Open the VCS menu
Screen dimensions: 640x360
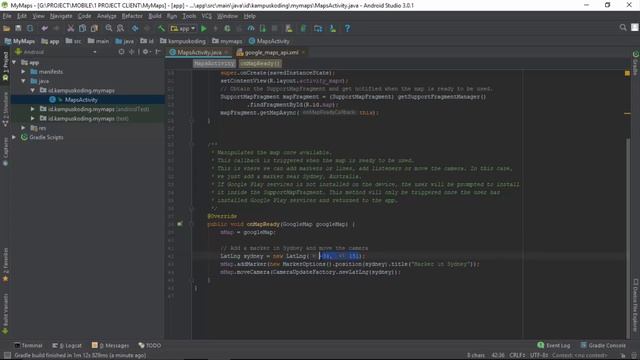[207, 16]
